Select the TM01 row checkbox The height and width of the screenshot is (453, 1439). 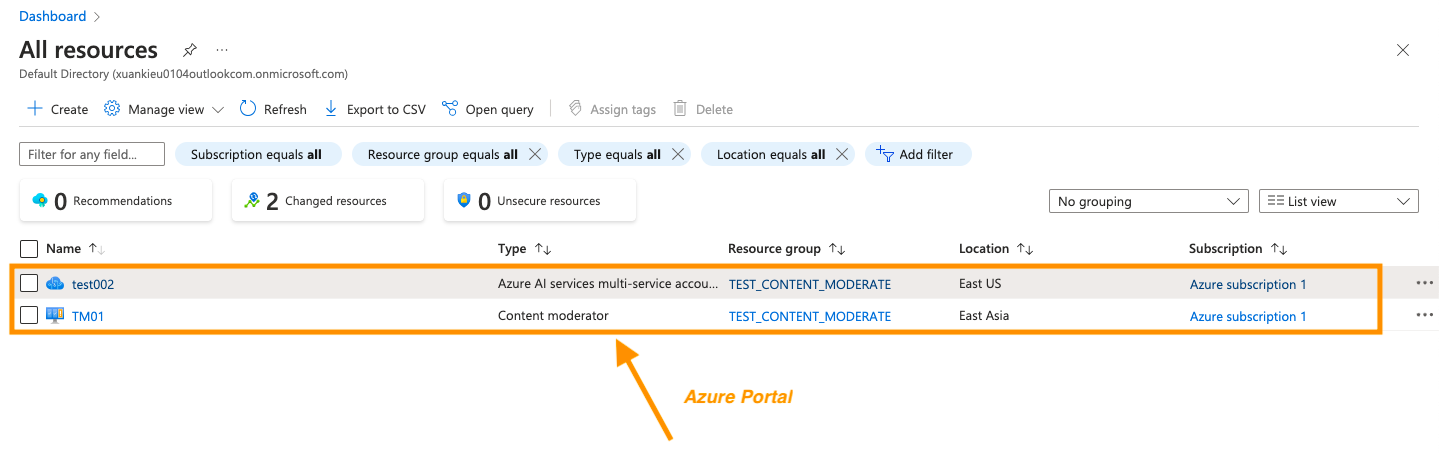point(29,315)
